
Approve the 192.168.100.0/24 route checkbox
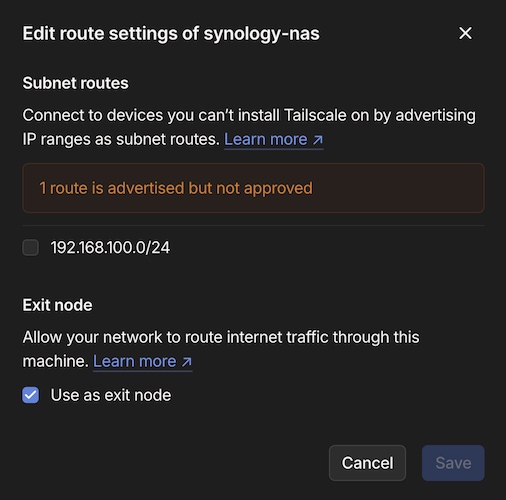point(31,248)
